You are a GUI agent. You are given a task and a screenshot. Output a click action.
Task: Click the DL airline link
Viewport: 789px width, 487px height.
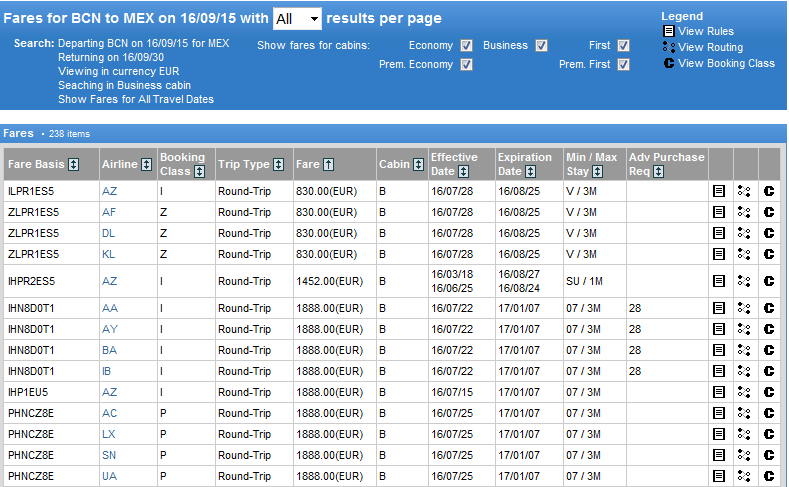(109, 233)
